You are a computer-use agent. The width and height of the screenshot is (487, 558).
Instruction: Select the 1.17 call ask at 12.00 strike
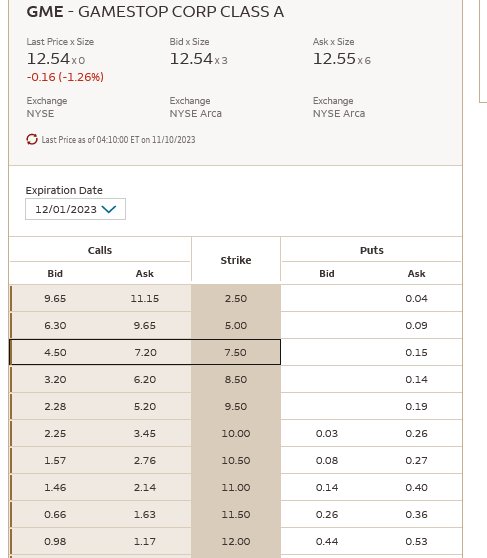145,542
